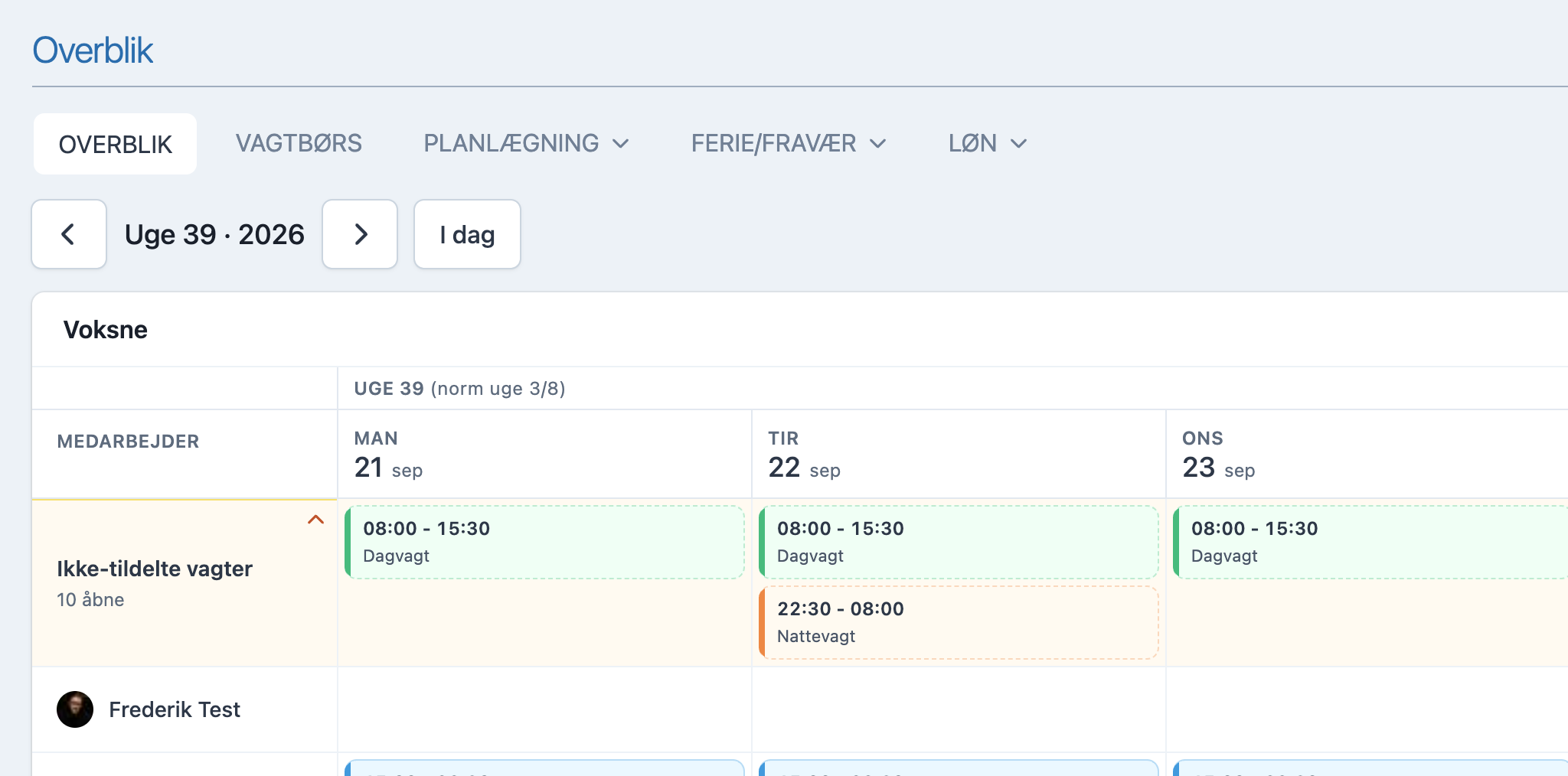Click Frederik Test's avatar picture
Image resolution: width=1568 pixels, height=776 pixels.
coord(75,709)
